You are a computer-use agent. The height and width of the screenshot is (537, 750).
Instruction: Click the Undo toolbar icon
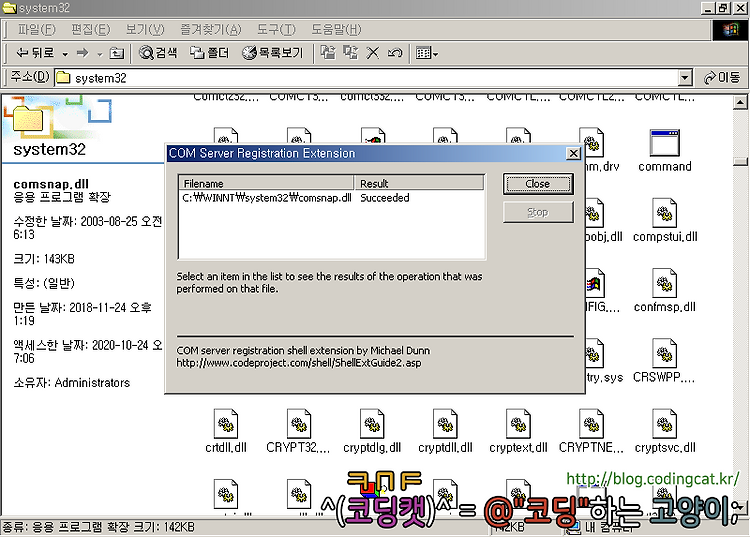pos(394,53)
